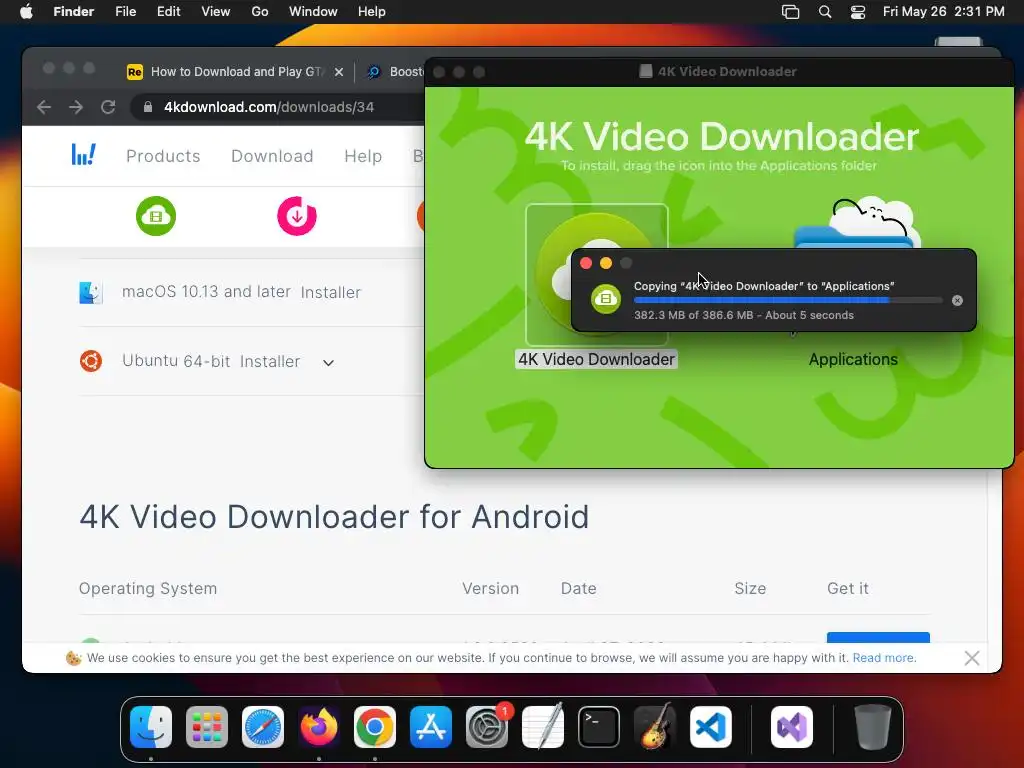Minimize the copy progress dialog
The width and height of the screenshot is (1024, 768).
pos(605,263)
